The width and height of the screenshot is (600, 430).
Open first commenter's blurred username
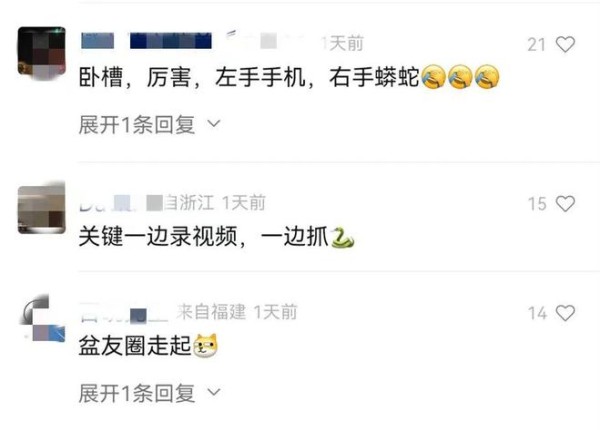click(147, 41)
